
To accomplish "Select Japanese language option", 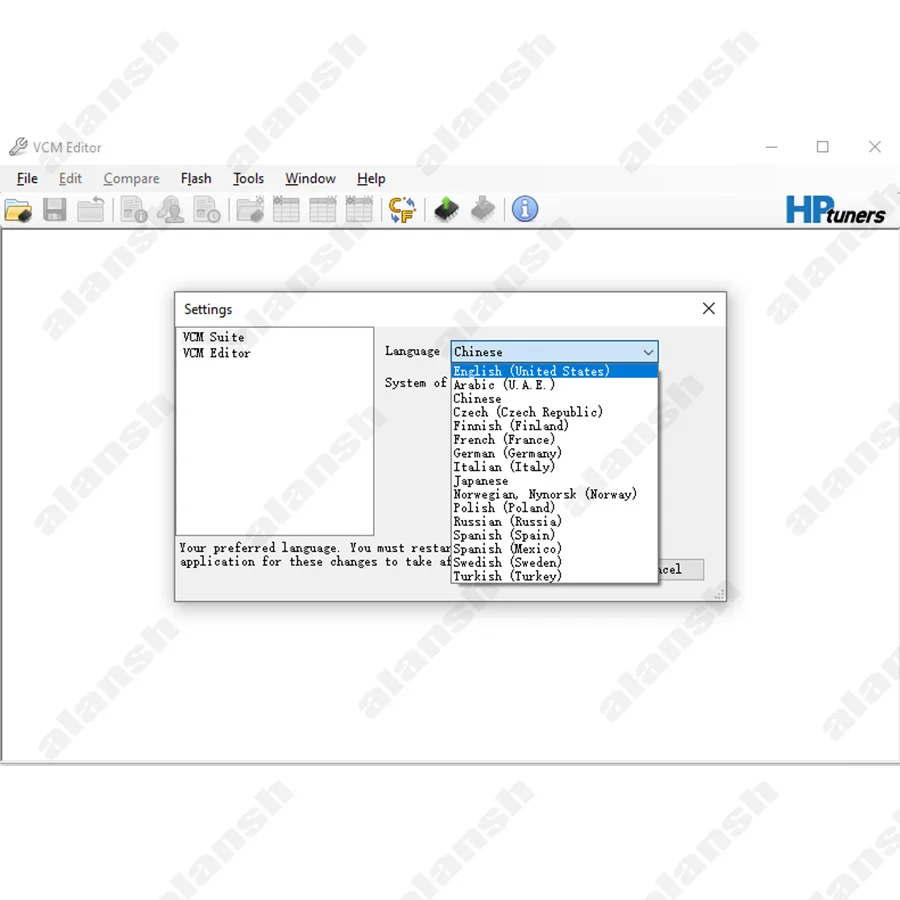I will [554, 480].
